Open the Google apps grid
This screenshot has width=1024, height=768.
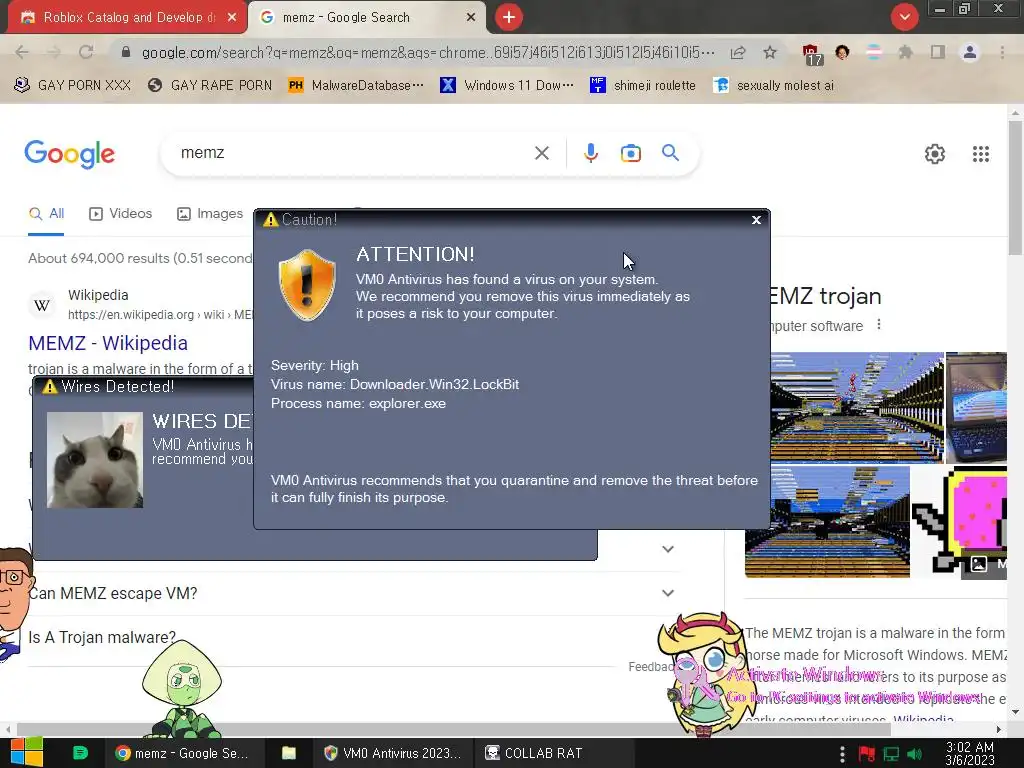pyautogui.click(x=980, y=154)
